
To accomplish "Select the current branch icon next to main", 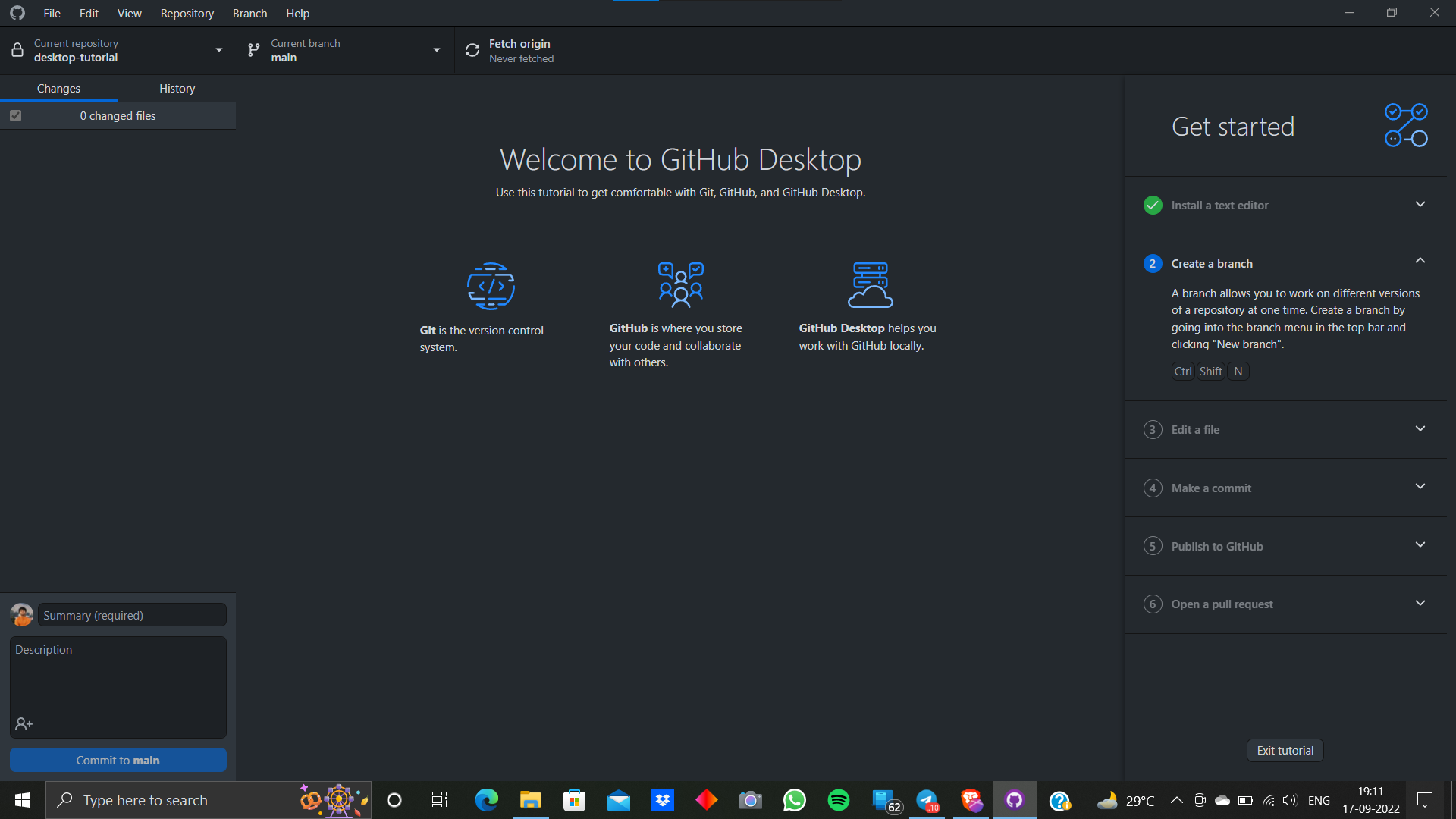I will coord(253,49).
